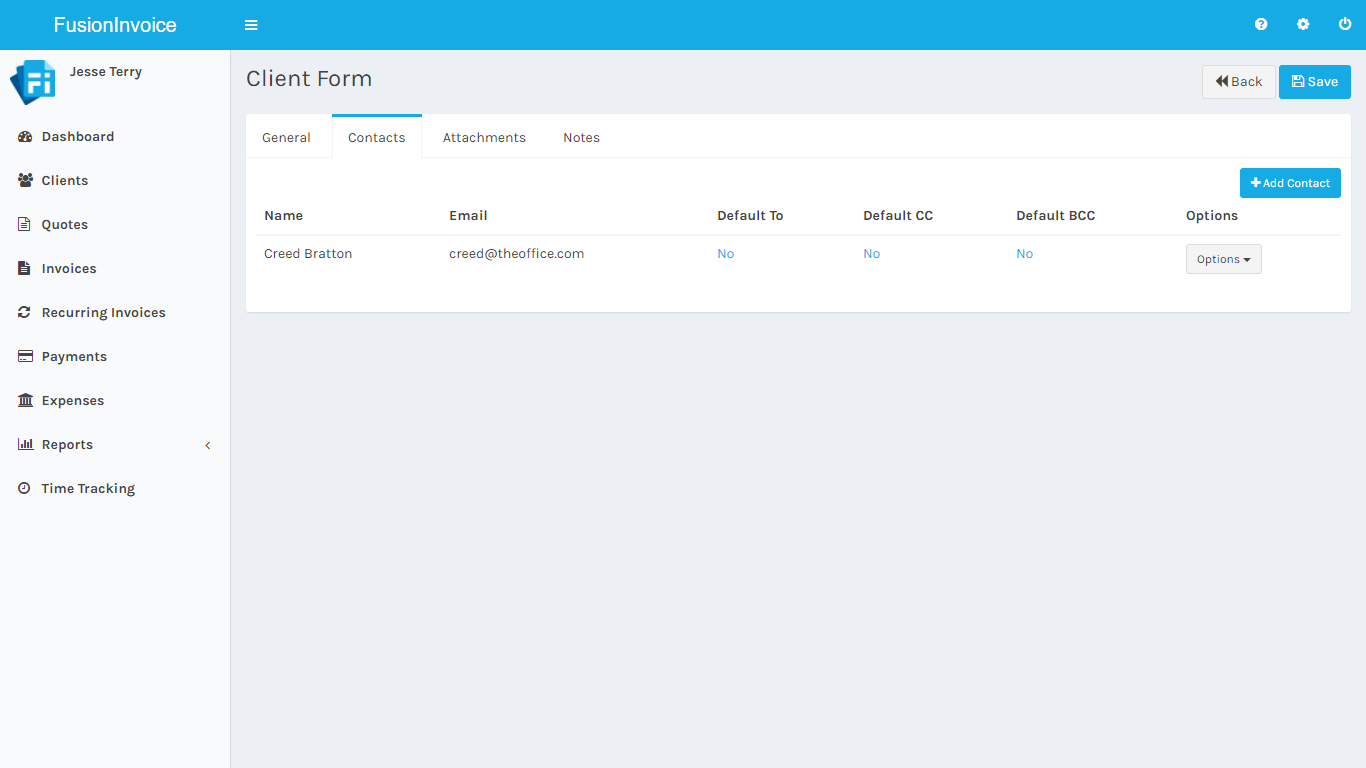Click the hamburger menu toggle icon
The width and height of the screenshot is (1366, 768).
(251, 25)
